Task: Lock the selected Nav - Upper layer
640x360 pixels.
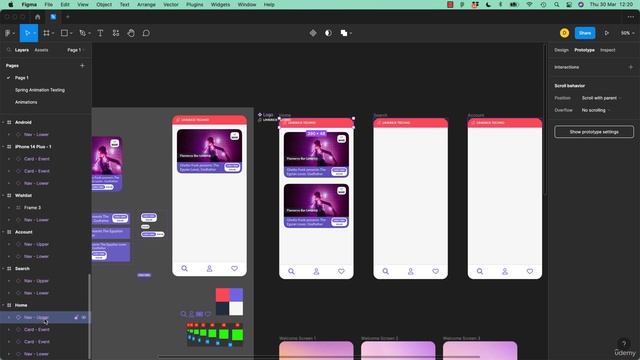Action: click(76, 317)
